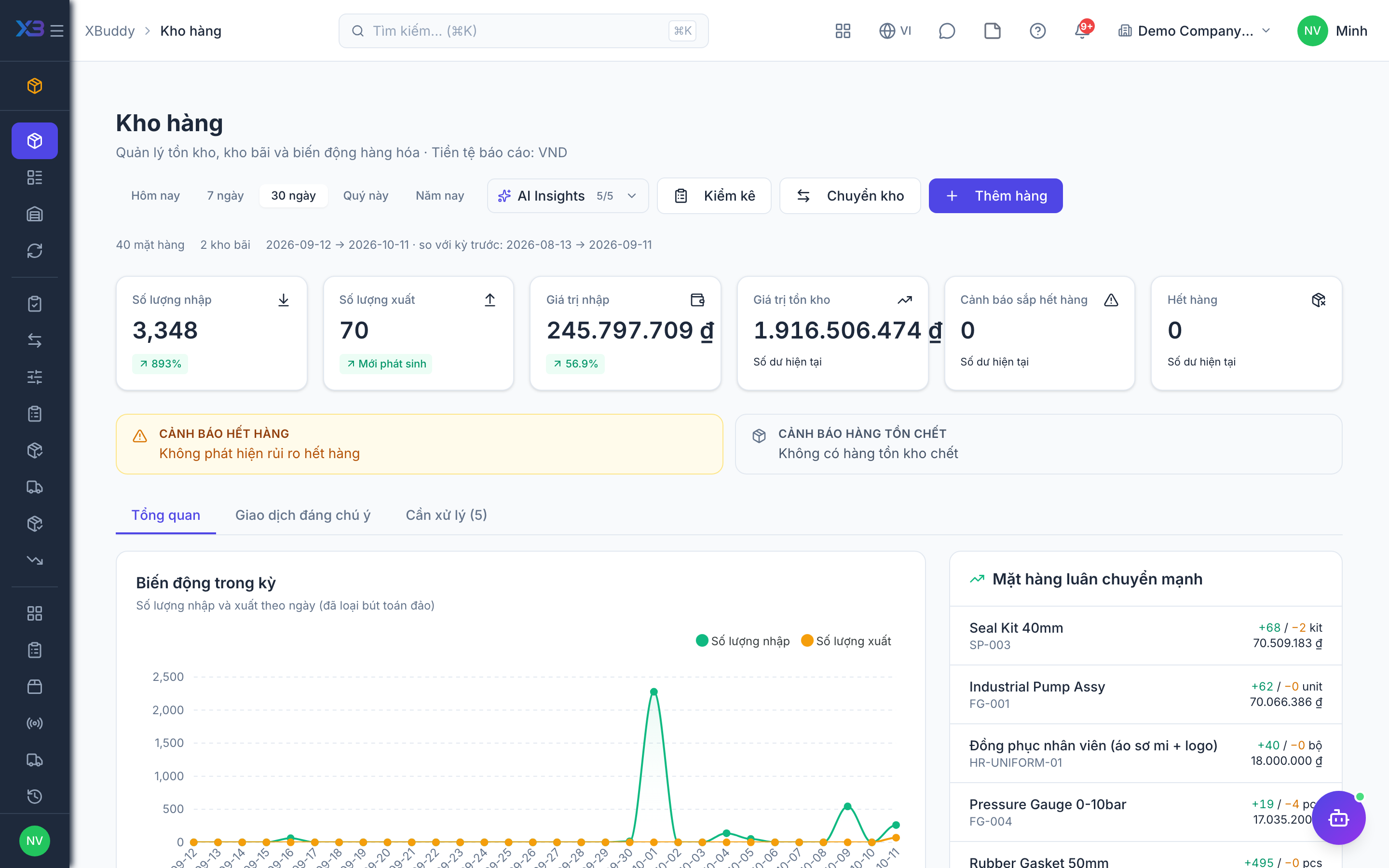Open the AI assistant robot button
The width and height of the screenshot is (1389, 868).
(1338, 817)
